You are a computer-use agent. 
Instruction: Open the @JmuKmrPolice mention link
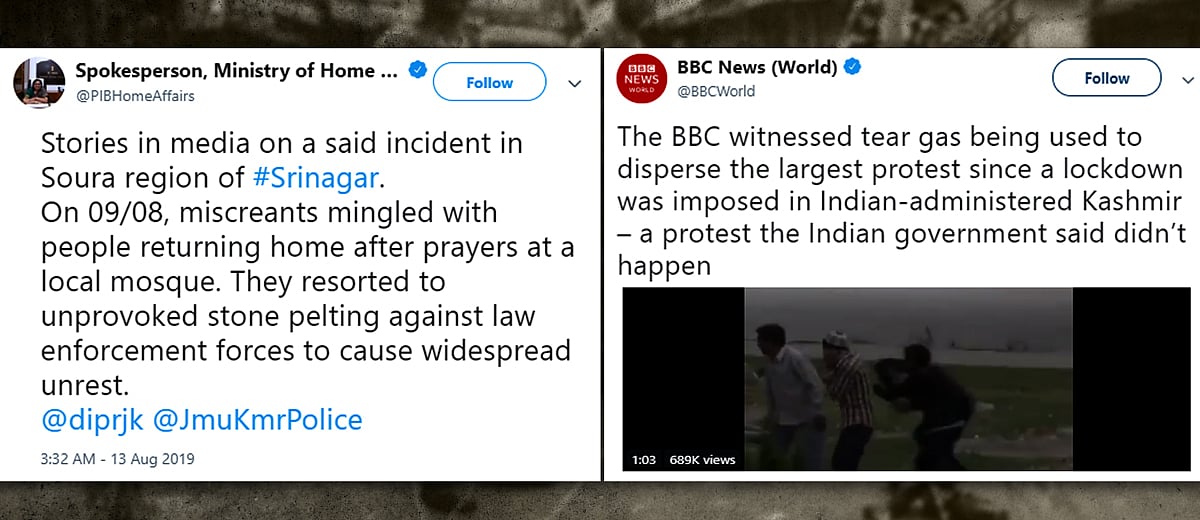(x=257, y=419)
